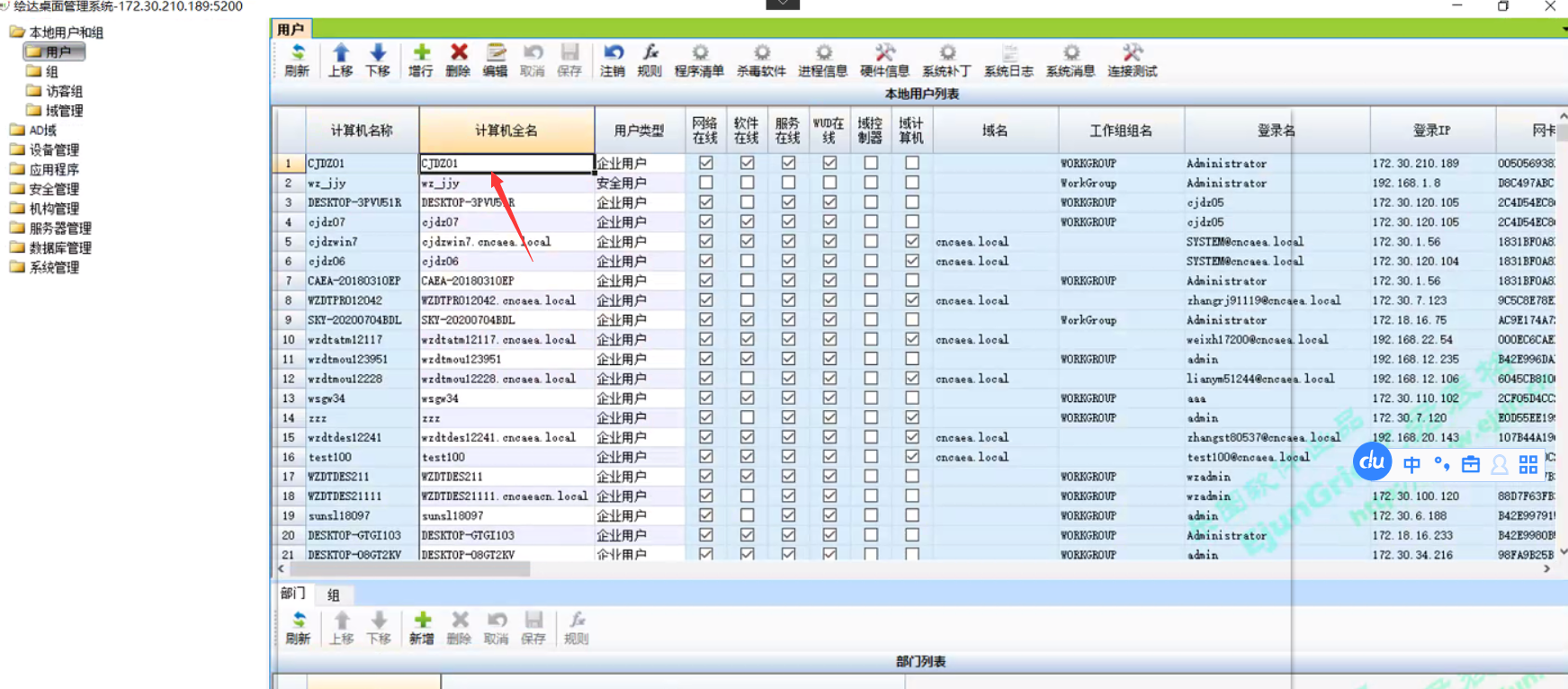Viewport: 1568px width, 689px height.
Task: Open the 服务器管理 tree node
Action: 51,228
